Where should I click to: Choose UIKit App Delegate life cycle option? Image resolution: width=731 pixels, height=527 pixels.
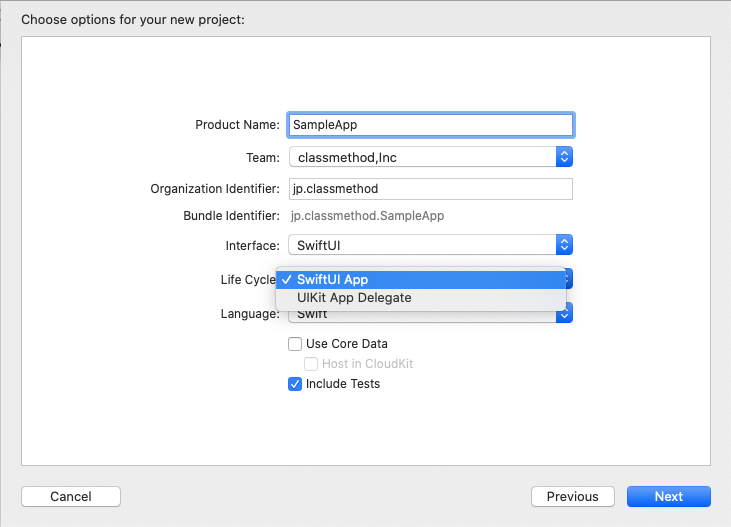421,298
